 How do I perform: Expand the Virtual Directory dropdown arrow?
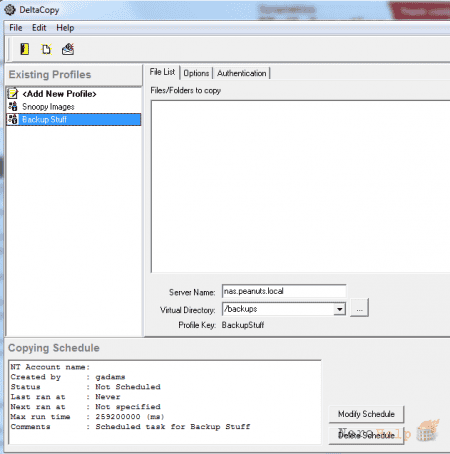pos(339,309)
